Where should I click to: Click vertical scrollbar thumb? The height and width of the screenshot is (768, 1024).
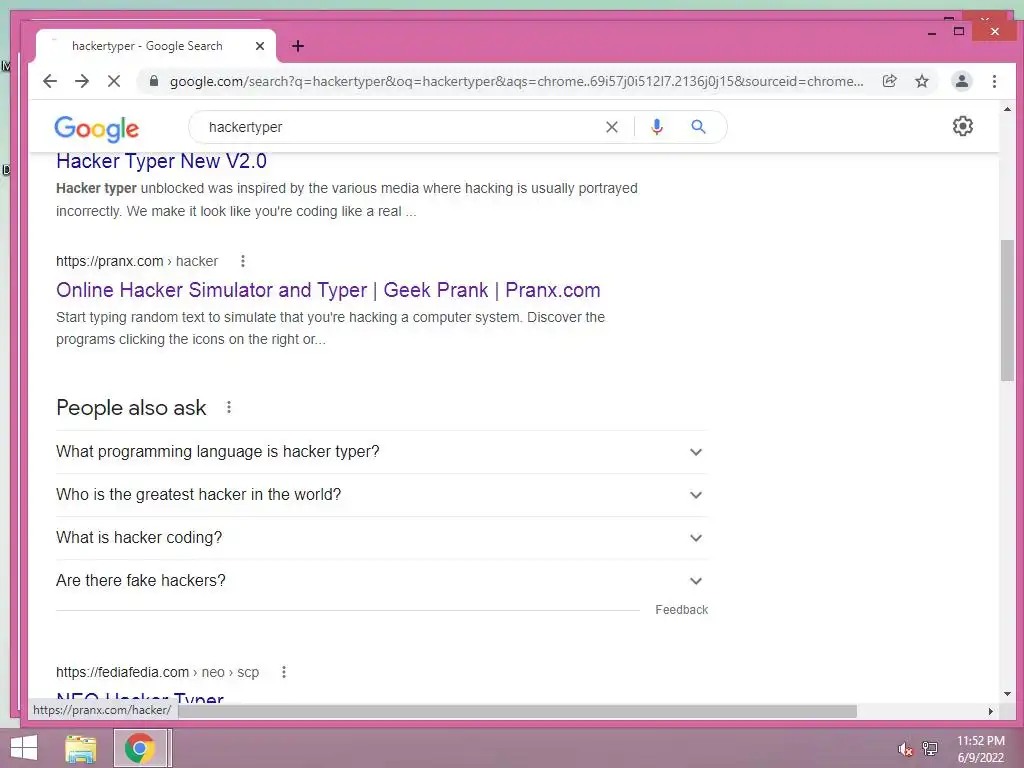(x=1007, y=310)
